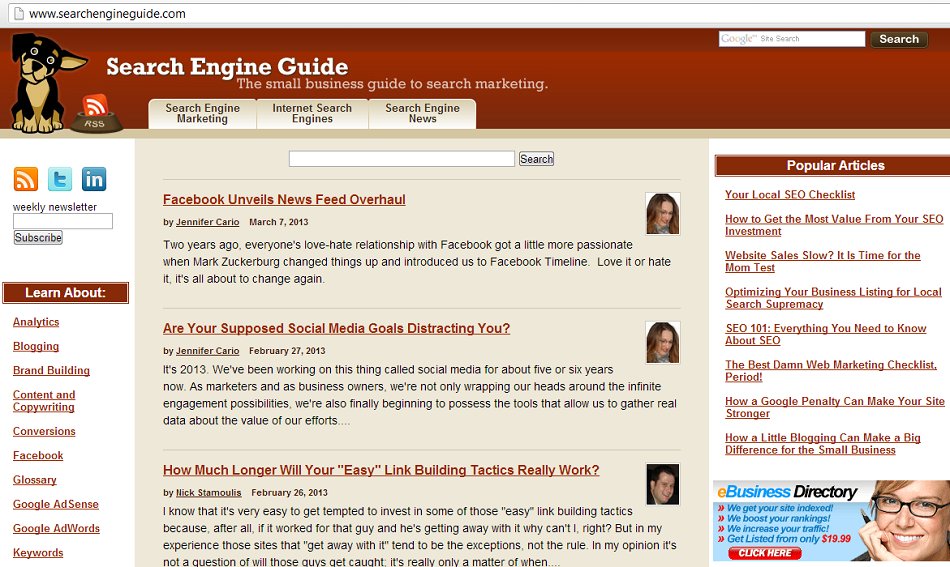Open the orange RSS feed icon in sidebar

click(x=25, y=179)
